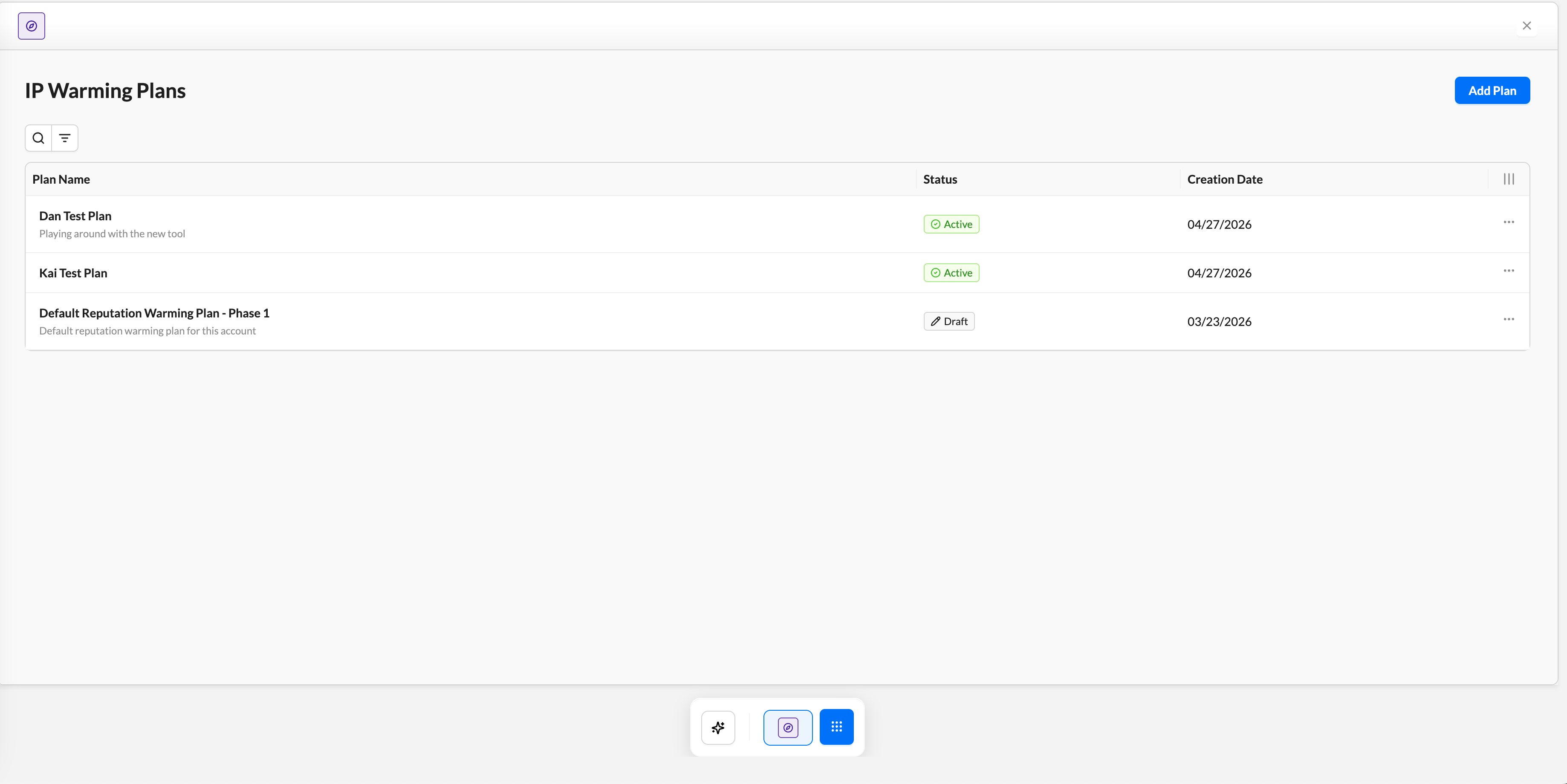Click the sparkle AI assistant icon in the bottom dock
The image size is (1567, 784).
pyautogui.click(x=718, y=727)
